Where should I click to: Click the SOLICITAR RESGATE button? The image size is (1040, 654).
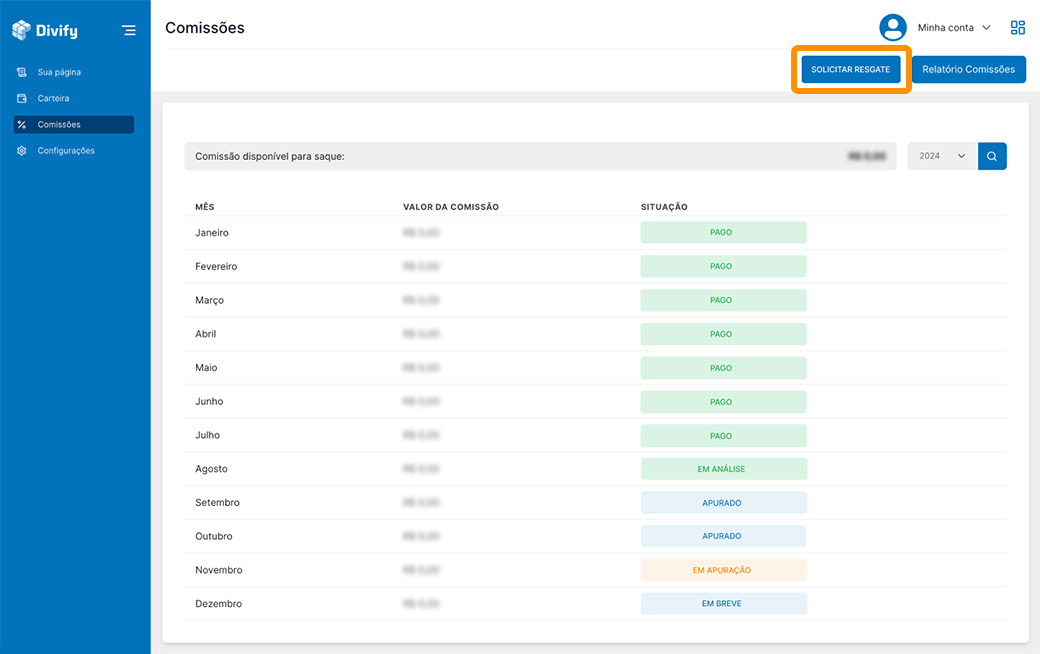[850, 69]
